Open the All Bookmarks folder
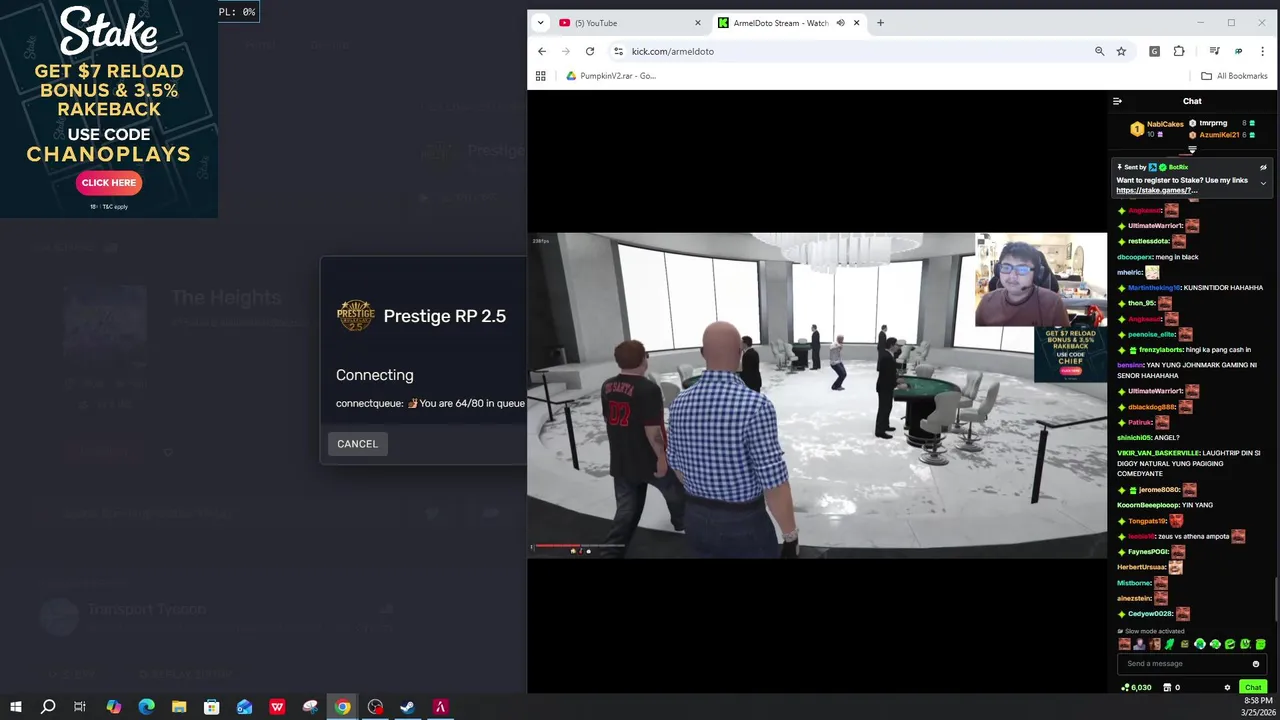Viewport: 1280px width, 720px height. click(x=1234, y=76)
